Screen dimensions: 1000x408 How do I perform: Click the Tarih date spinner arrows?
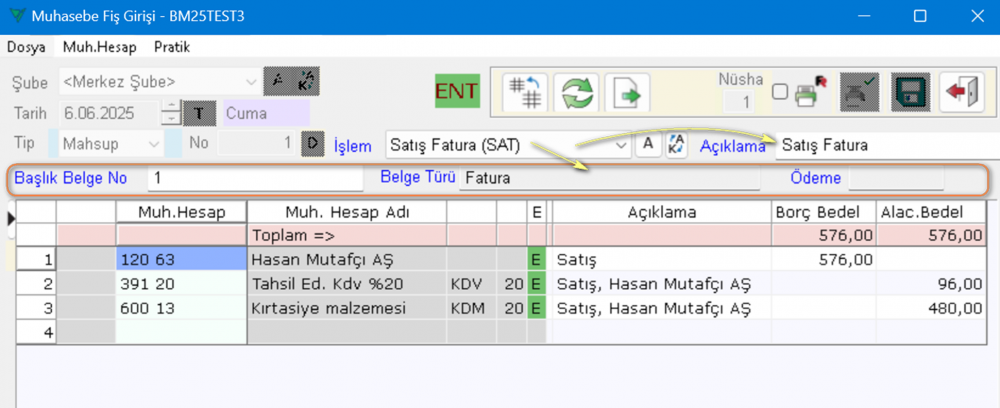pos(171,112)
